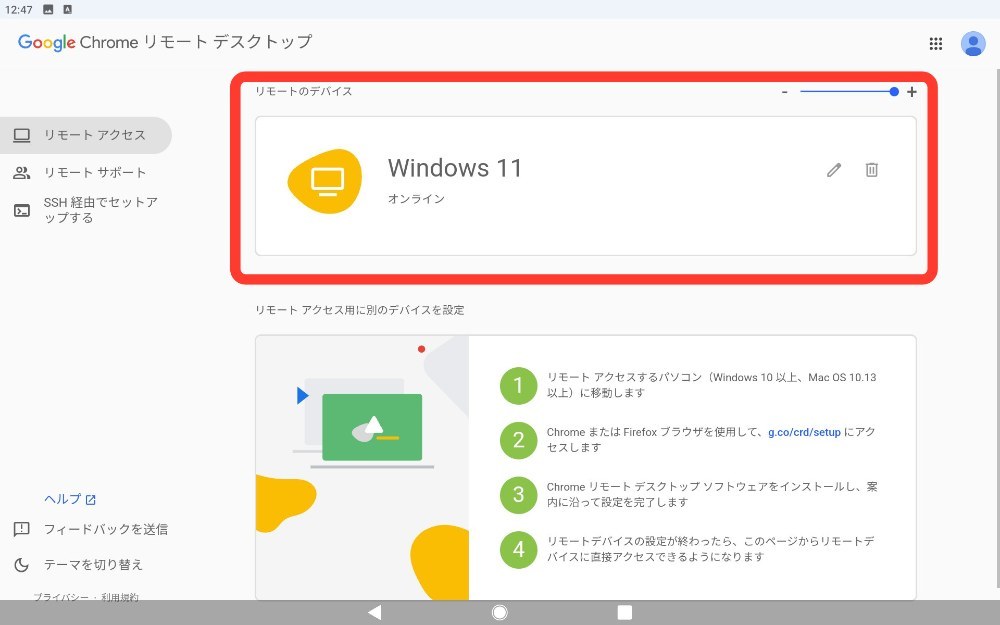Viewport: 1000px width, 625px height.
Task: Adjust the device card size slider handle
Action: pos(894,92)
